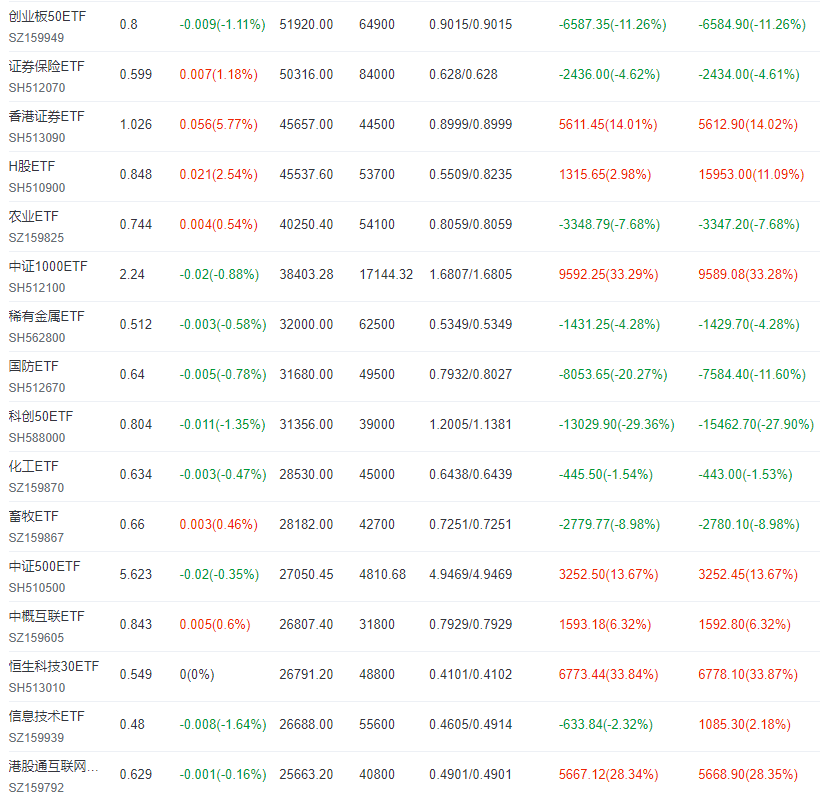Image resolution: width=820 pixels, height=800 pixels.
Task: Click loss -15462.70(-27.90%)
Action: click(x=756, y=425)
